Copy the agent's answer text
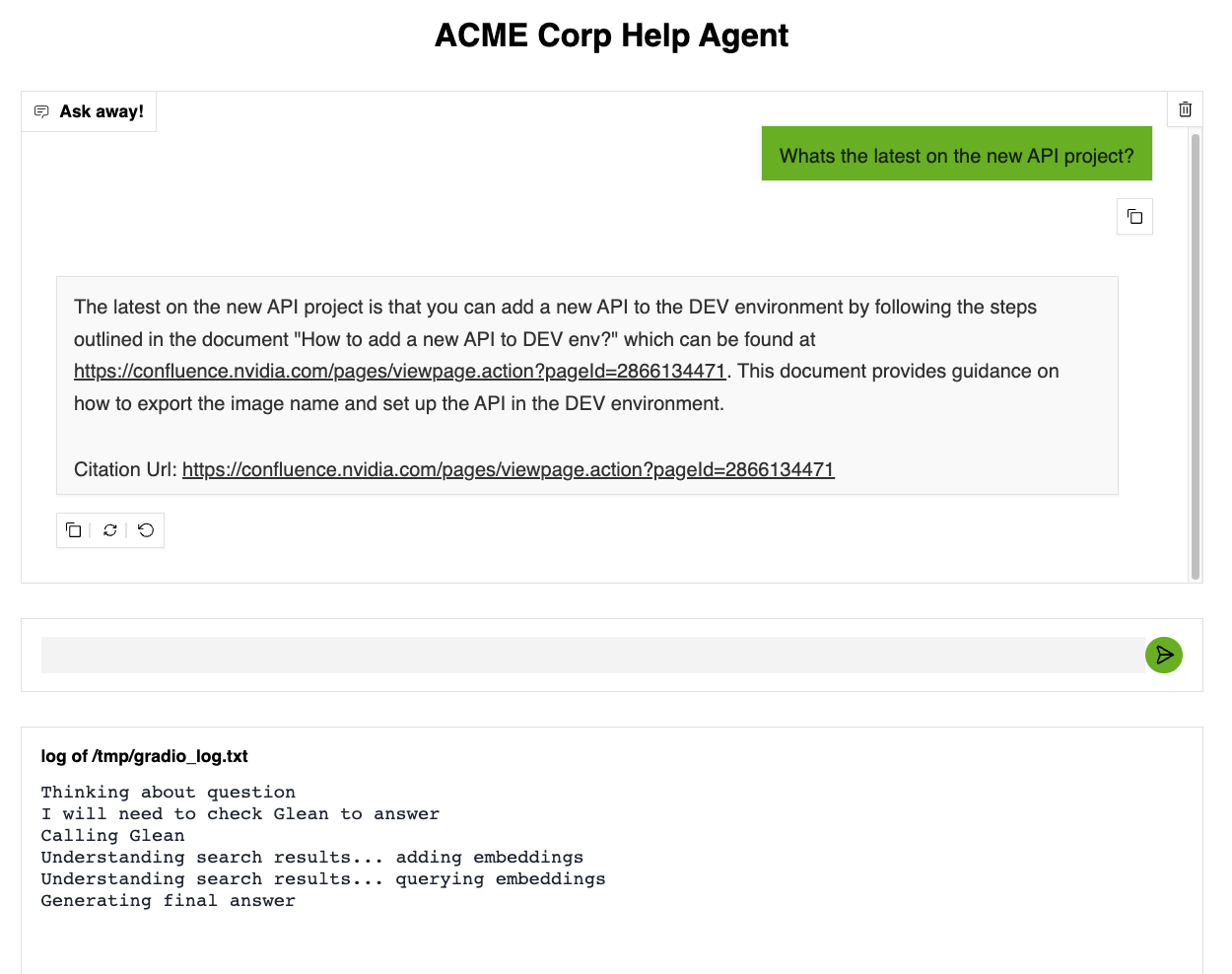Viewport: 1232px width, 974px height. (74, 530)
